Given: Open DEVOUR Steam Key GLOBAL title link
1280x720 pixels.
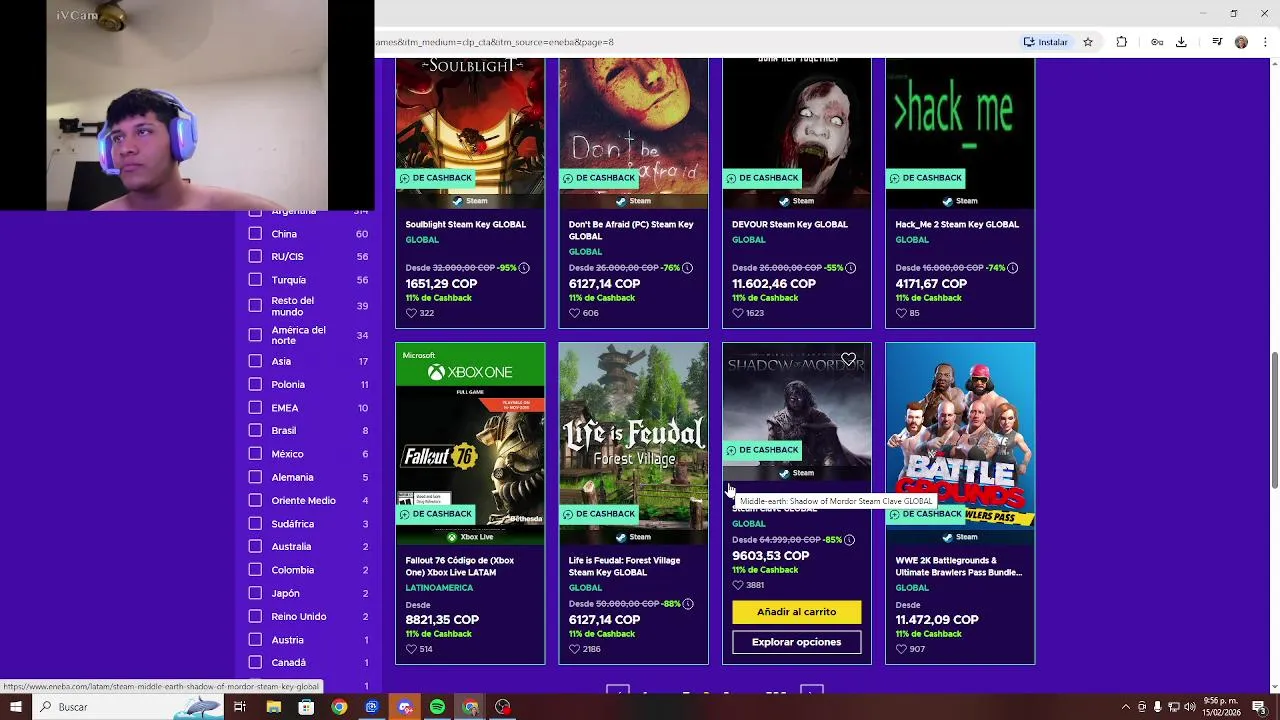Looking at the screenshot, I should coord(789,224).
